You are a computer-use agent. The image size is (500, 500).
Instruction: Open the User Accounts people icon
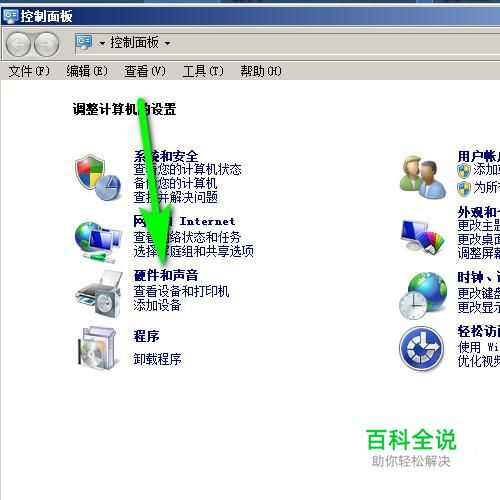click(423, 177)
